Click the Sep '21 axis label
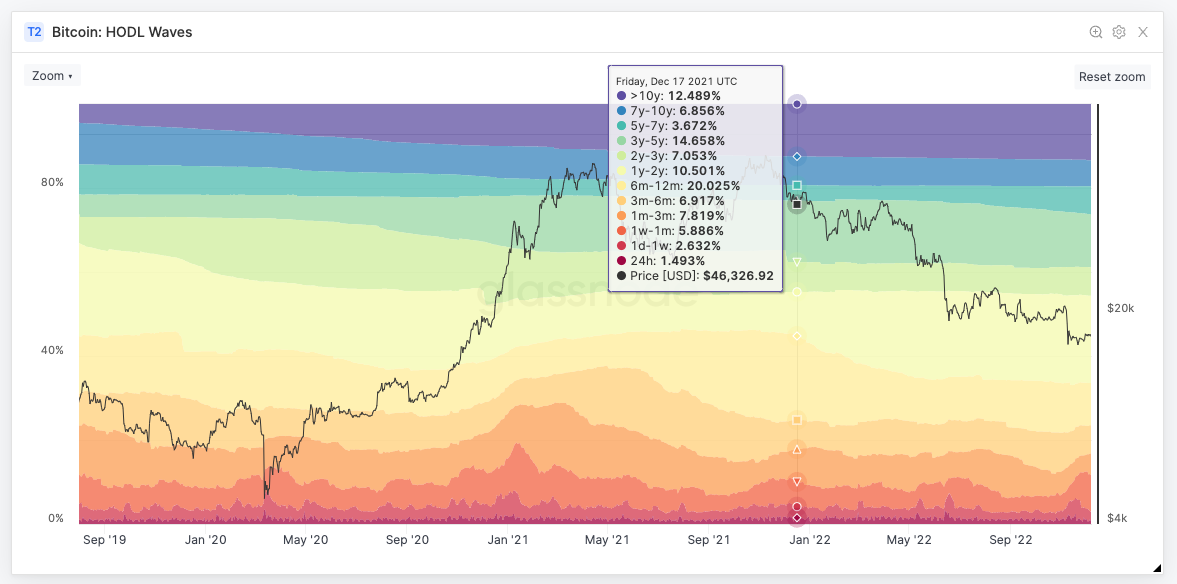 [708, 539]
